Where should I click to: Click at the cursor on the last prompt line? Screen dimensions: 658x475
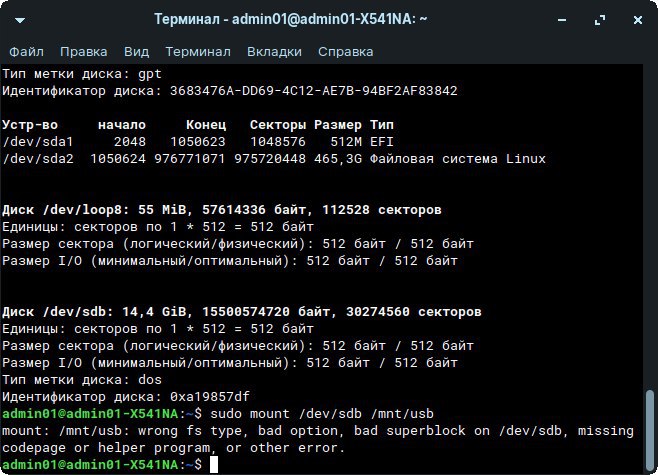(214, 465)
